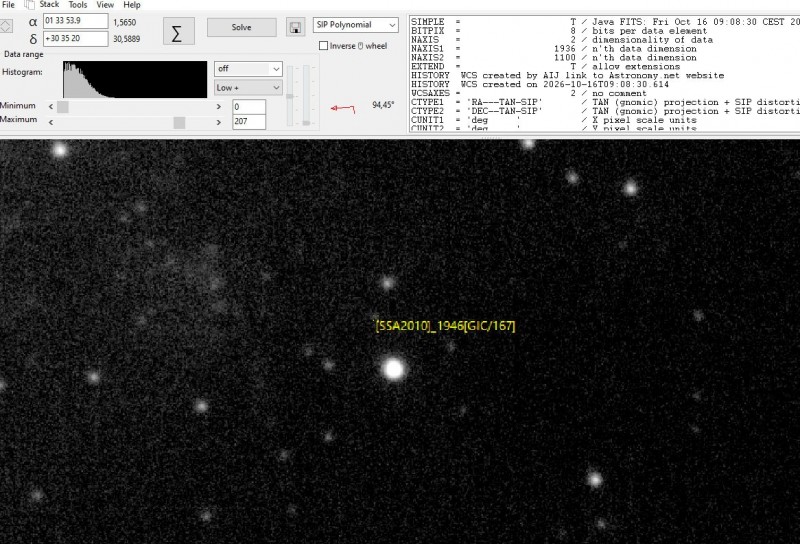800x544 pixels.
Task: Click the WCSAXES header line
Action: coord(529,93)
